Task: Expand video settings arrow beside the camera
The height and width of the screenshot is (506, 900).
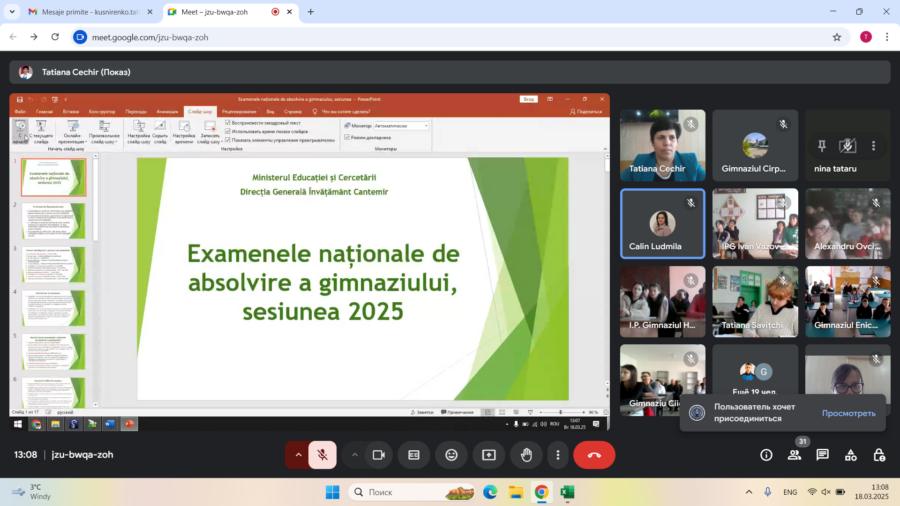Action: pos(354,455)
